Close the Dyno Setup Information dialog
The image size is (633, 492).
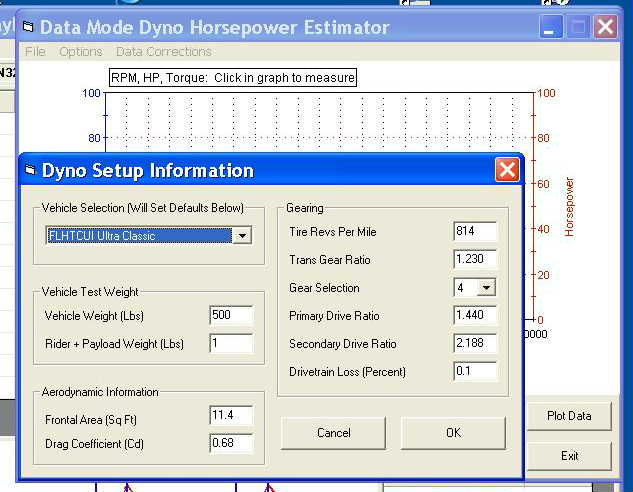(507, 170)
